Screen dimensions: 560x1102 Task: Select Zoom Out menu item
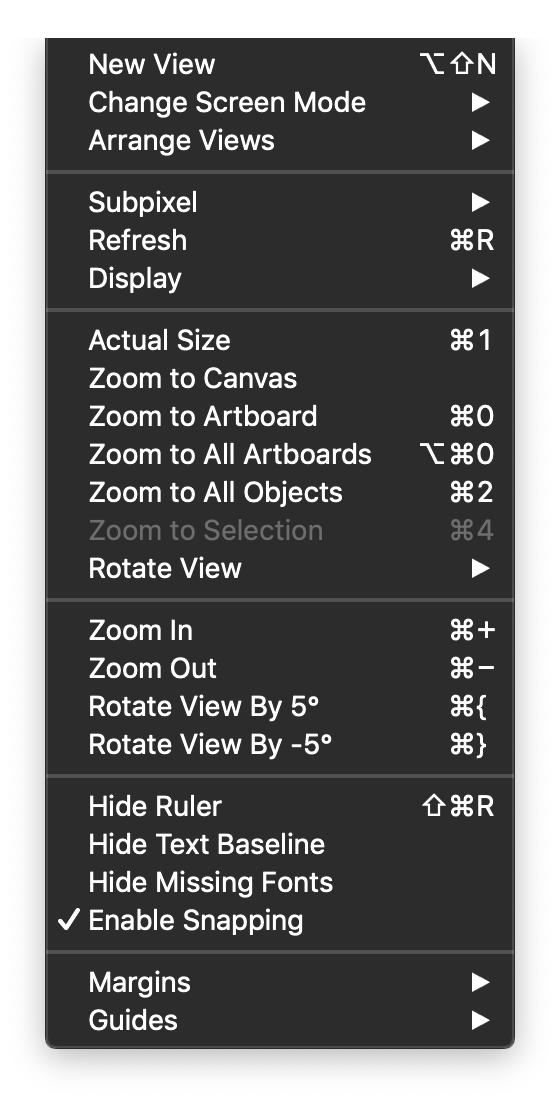[x=280, y=668]
